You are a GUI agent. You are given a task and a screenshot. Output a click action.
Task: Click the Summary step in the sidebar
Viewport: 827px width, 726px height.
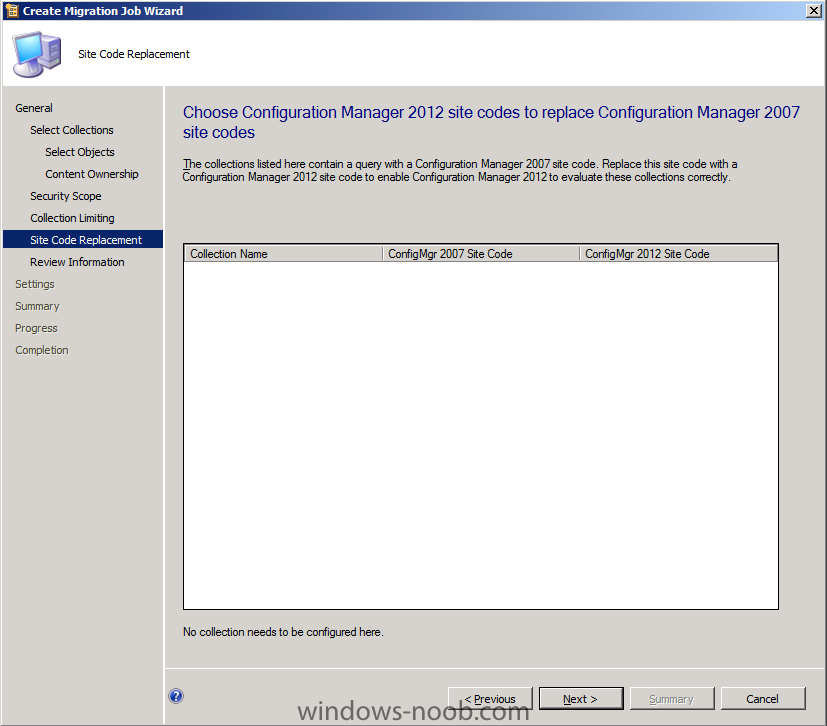coord(37,306)
